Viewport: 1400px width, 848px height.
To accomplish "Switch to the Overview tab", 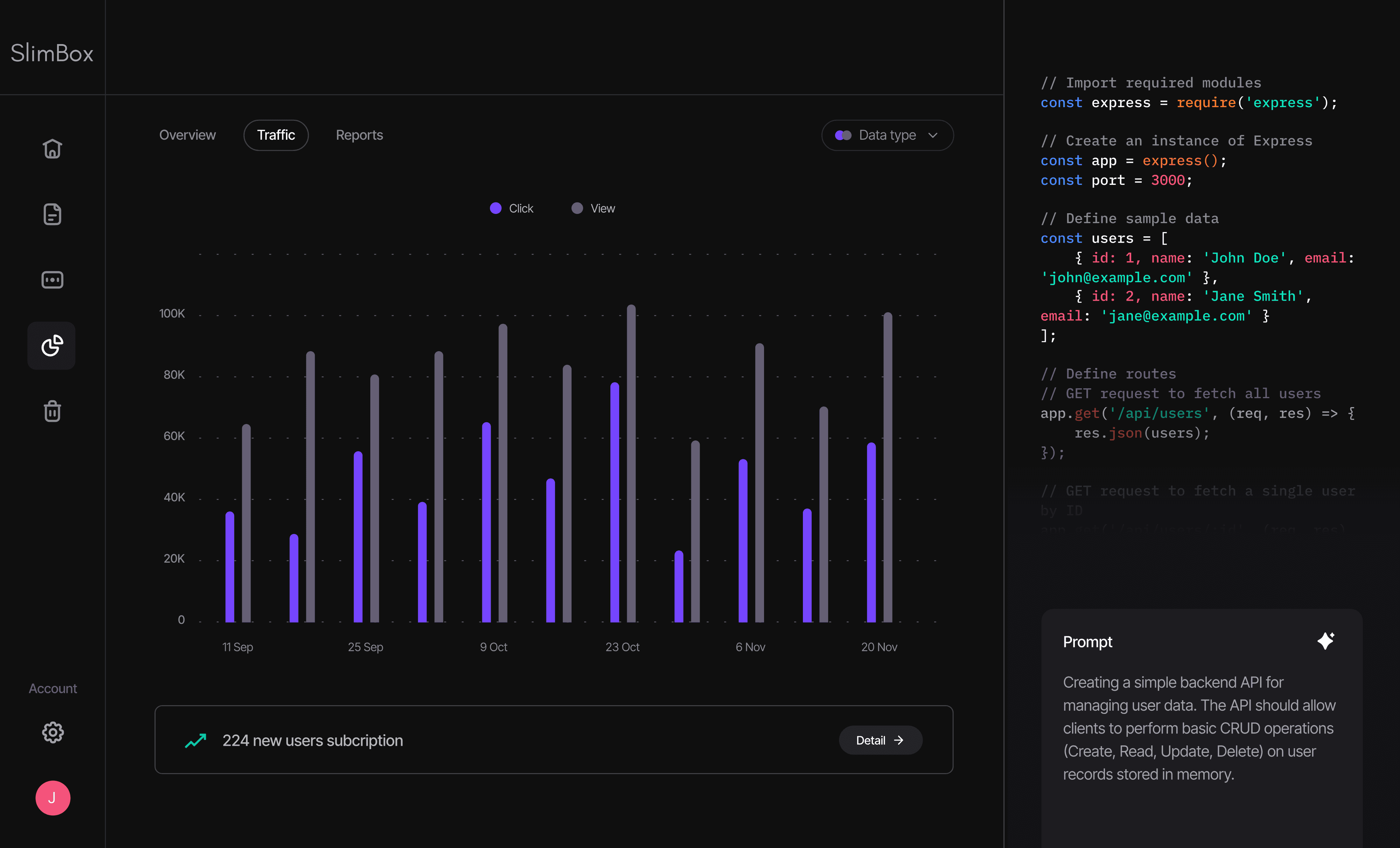I will [x=188, y=135].
